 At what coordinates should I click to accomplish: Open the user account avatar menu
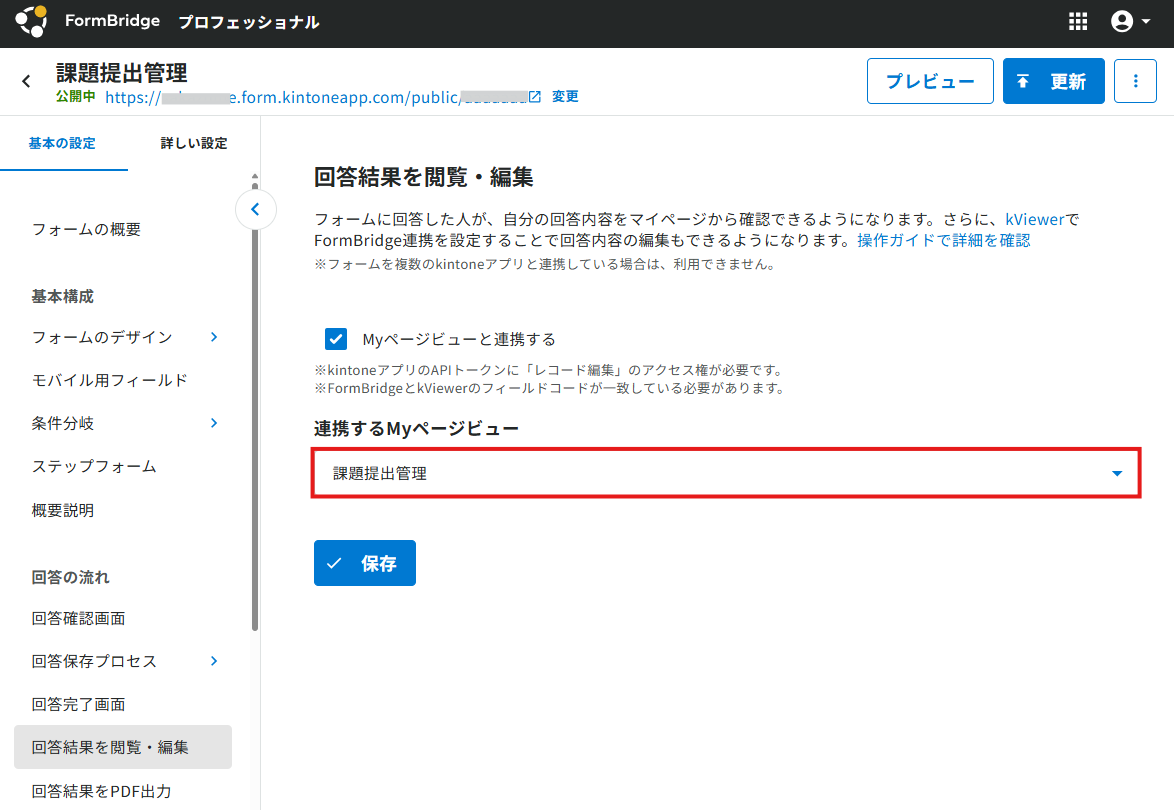click(1130, 22)
